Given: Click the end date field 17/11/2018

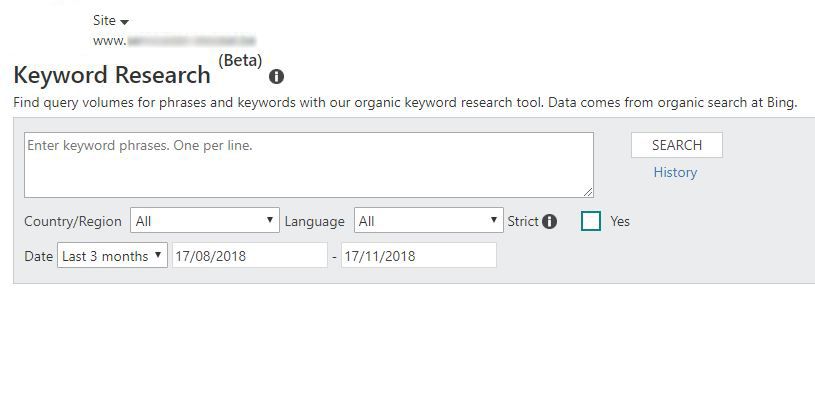Looking at the screenshot, I should pos(419,255).
